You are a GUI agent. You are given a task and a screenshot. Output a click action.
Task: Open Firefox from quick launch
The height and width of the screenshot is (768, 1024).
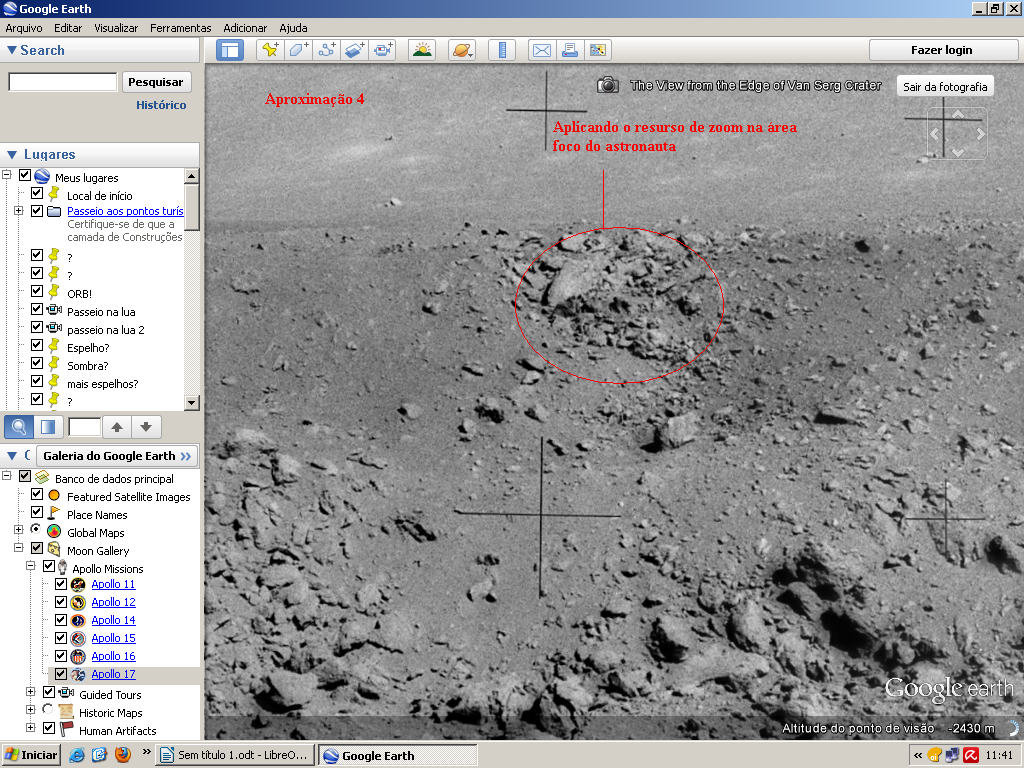pyautogui.click(x=122, y=755)
